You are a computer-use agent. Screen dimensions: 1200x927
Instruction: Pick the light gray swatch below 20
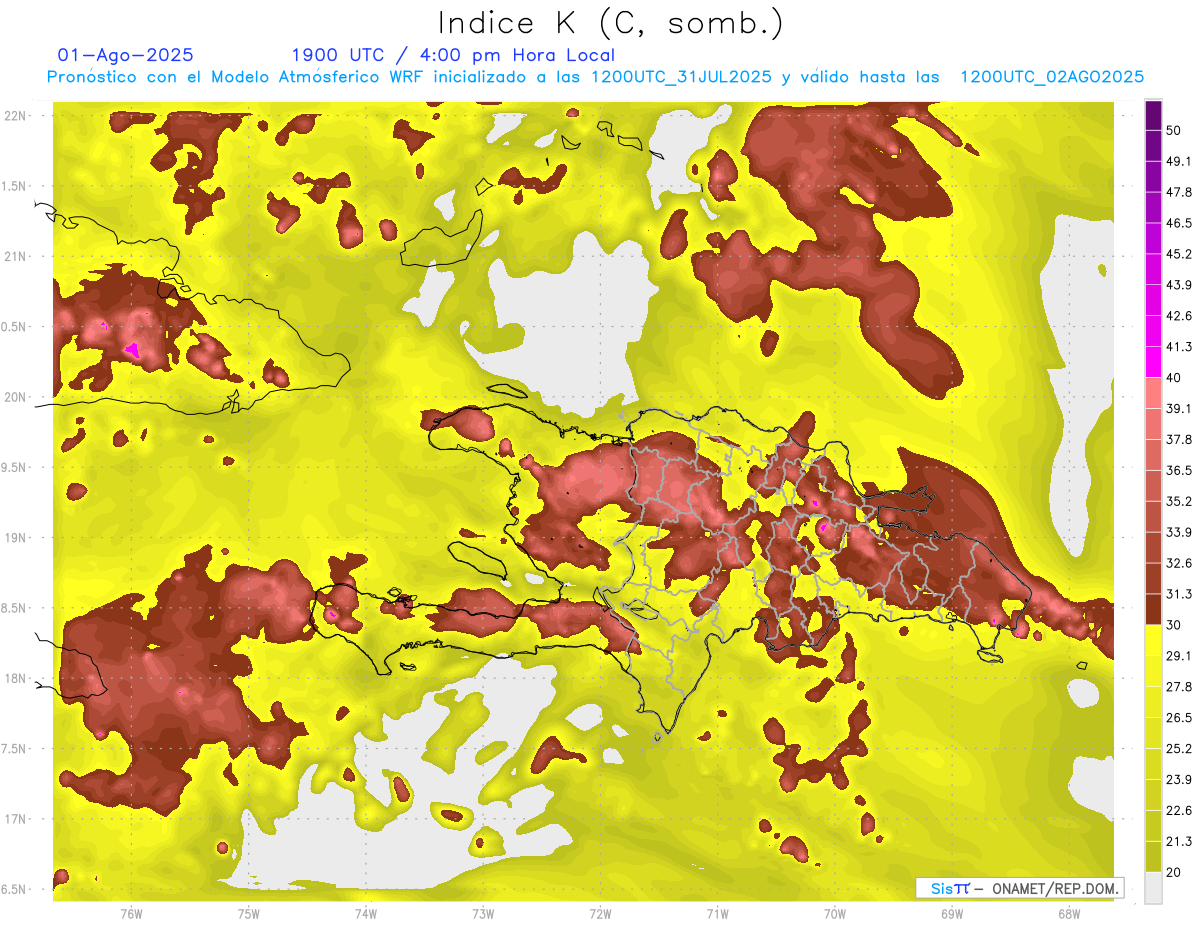pos(1153,888)
